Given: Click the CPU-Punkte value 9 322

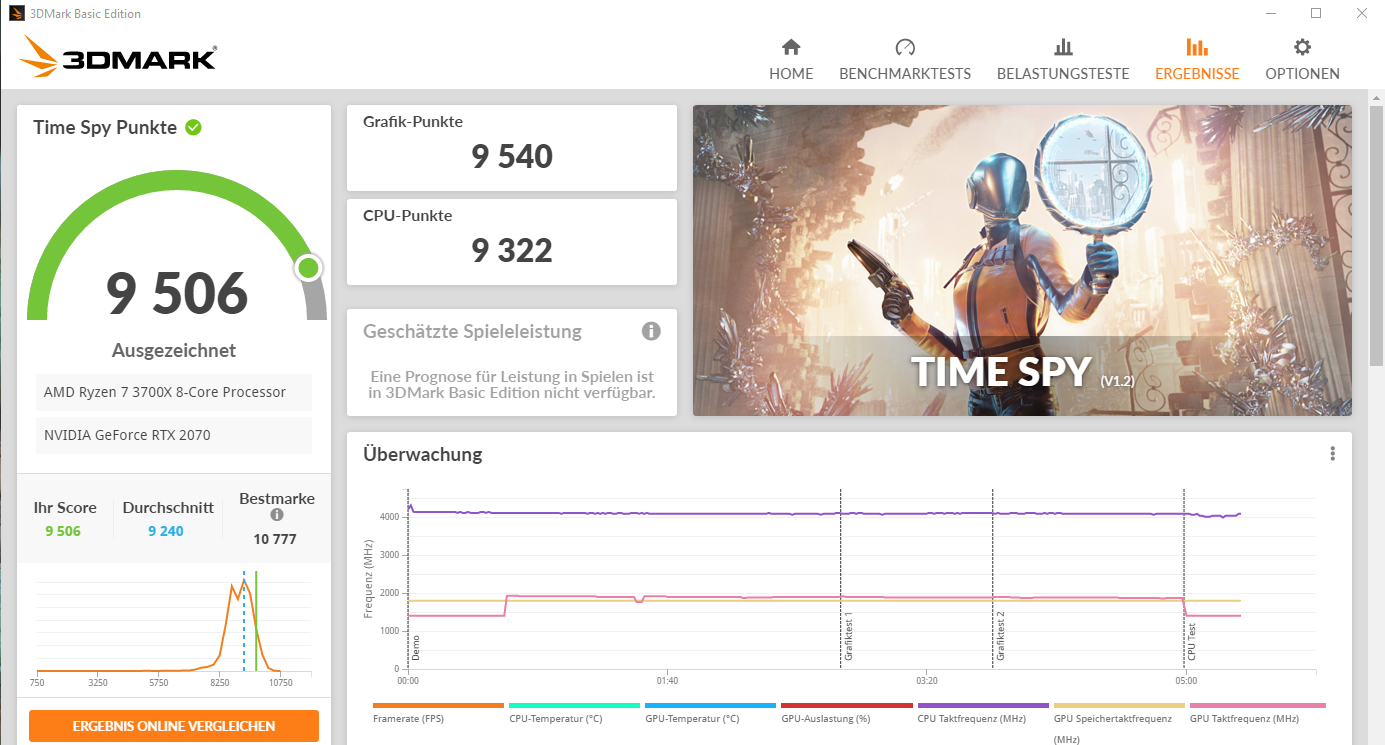Looking at the screenshot, I should 512,250.
